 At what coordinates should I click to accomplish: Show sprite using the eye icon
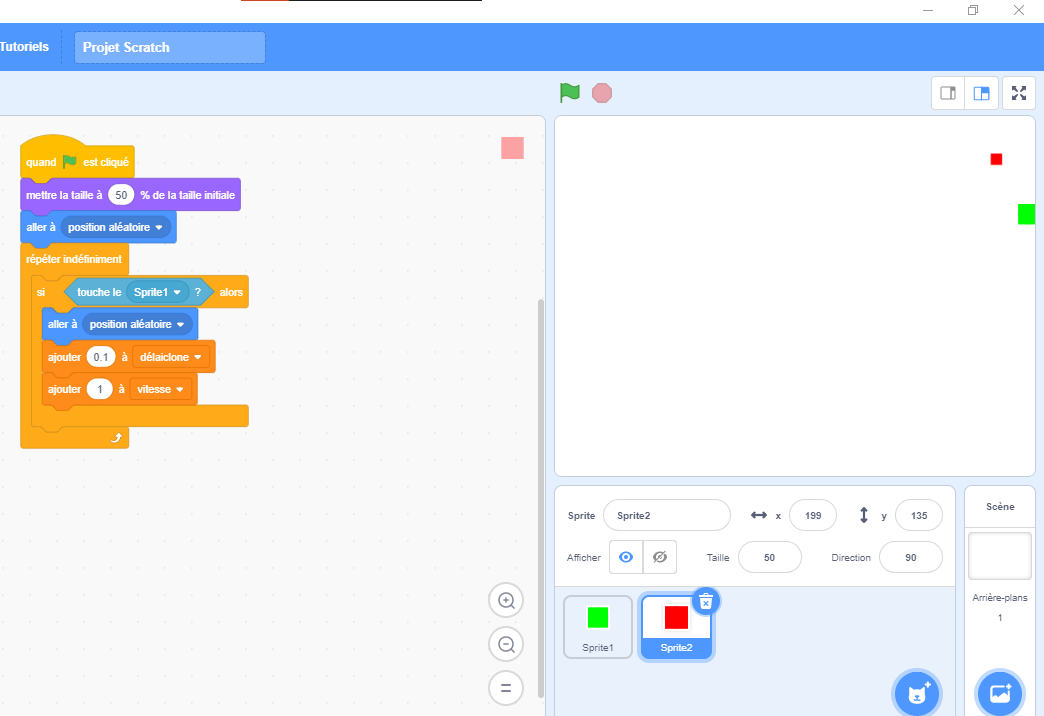[626, 557]
